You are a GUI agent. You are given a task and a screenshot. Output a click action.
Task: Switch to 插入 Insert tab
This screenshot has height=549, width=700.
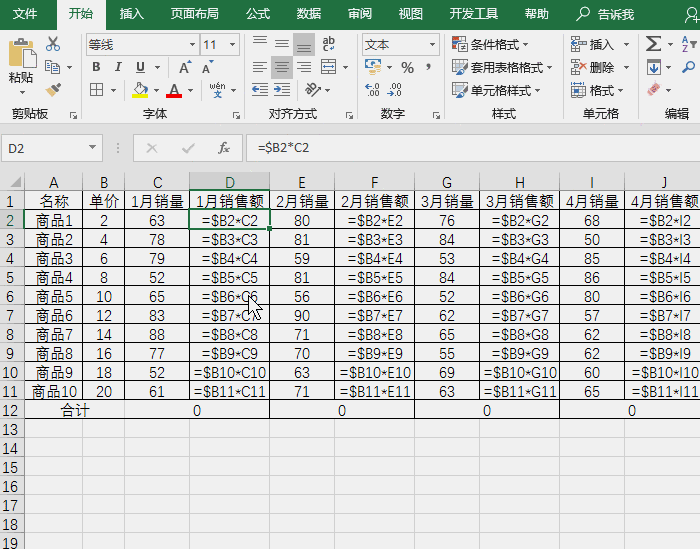click(131, 14)
